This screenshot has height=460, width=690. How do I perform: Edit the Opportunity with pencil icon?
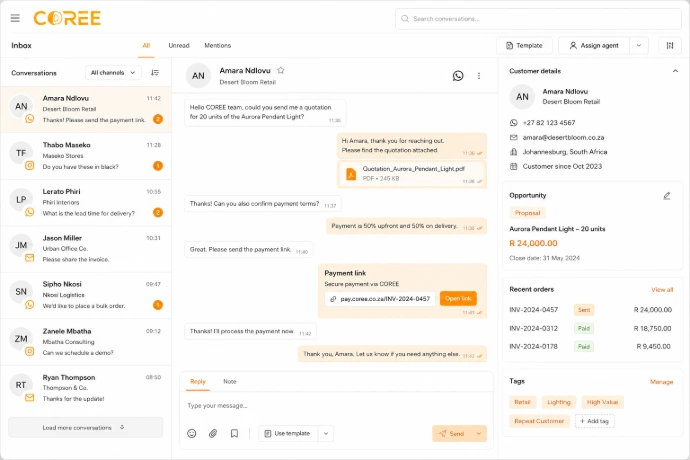[x=667, y=196]
